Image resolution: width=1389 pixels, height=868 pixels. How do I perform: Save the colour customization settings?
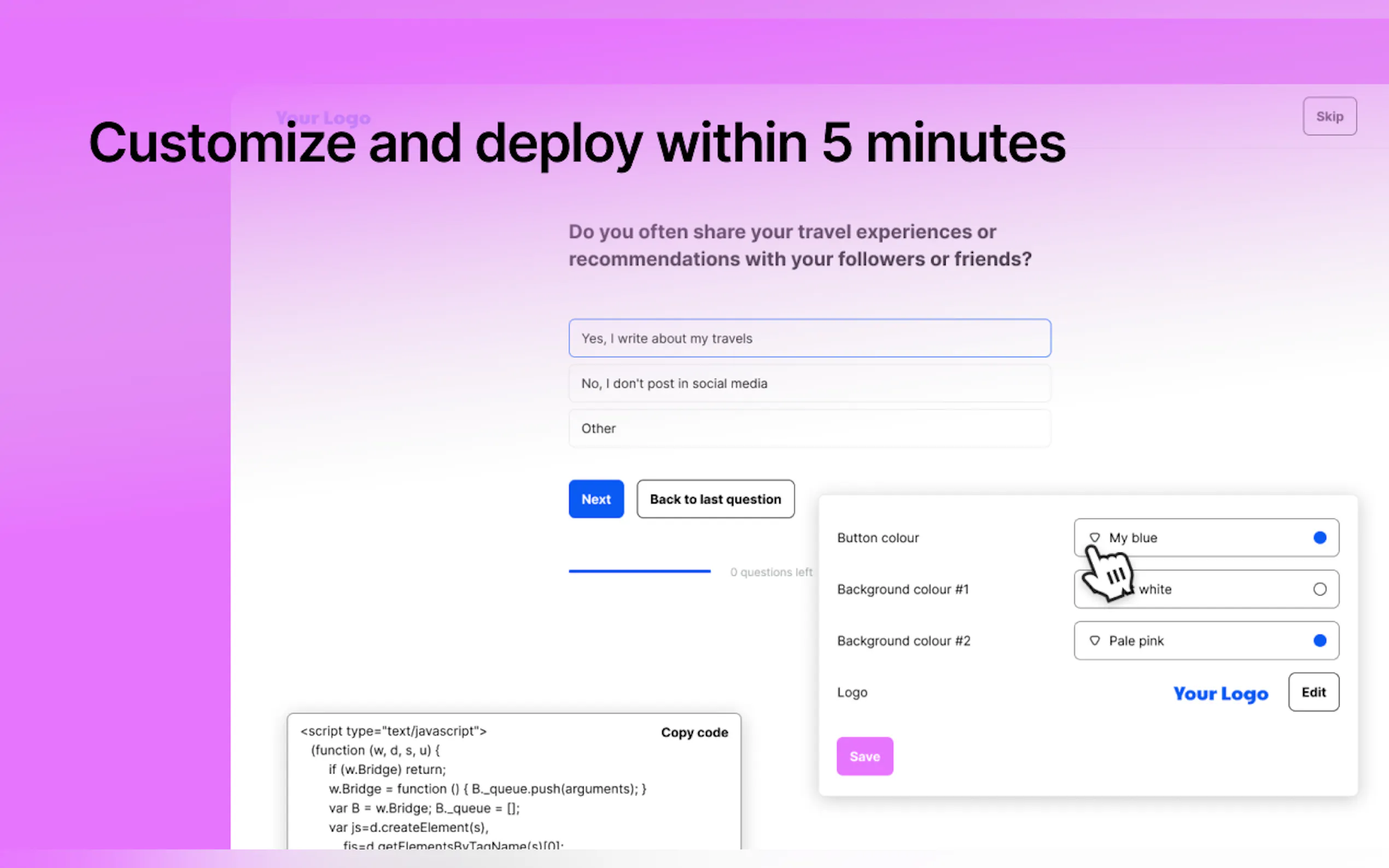tap(864, 756)
